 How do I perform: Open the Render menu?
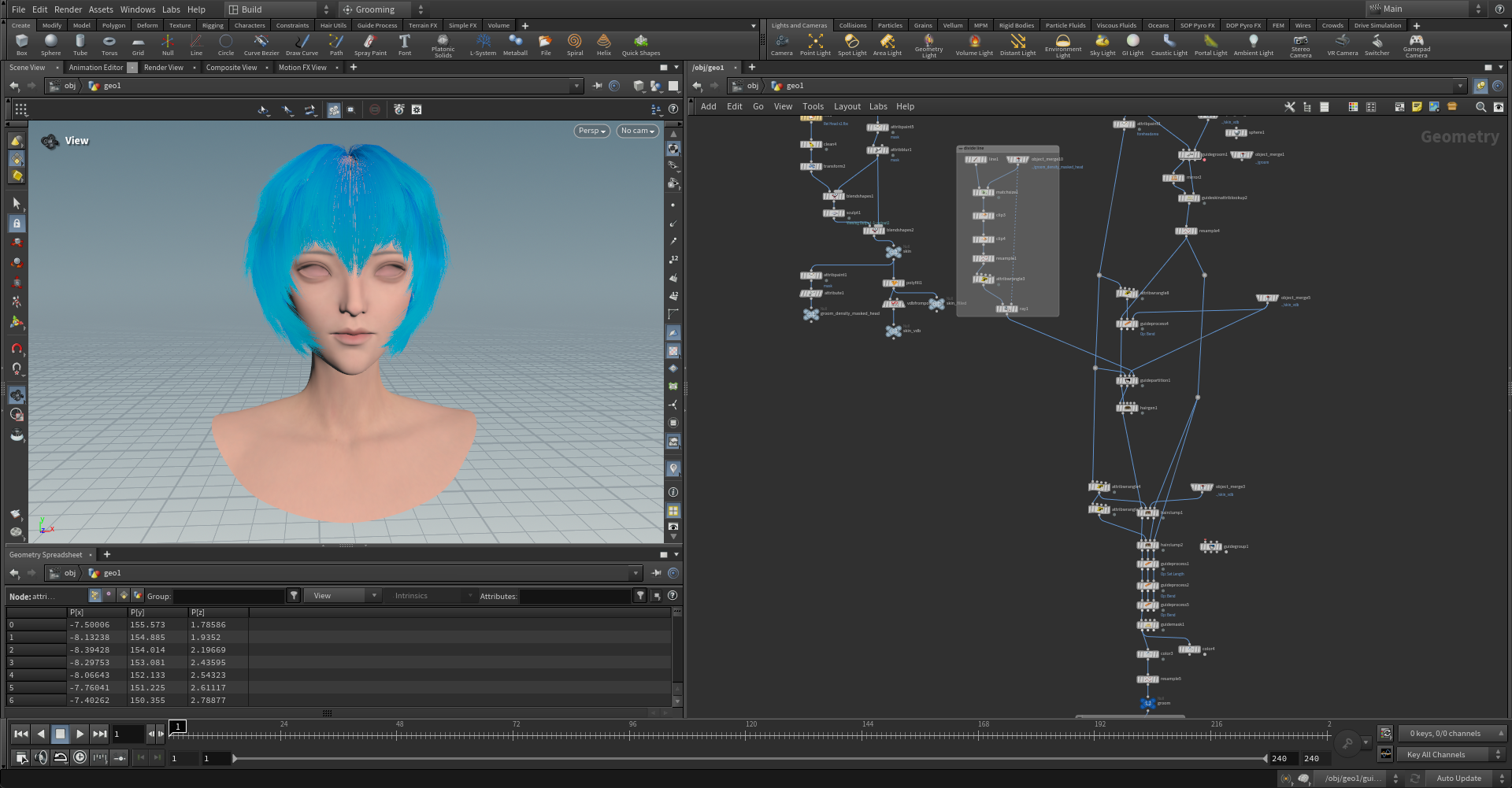(68, 9)
